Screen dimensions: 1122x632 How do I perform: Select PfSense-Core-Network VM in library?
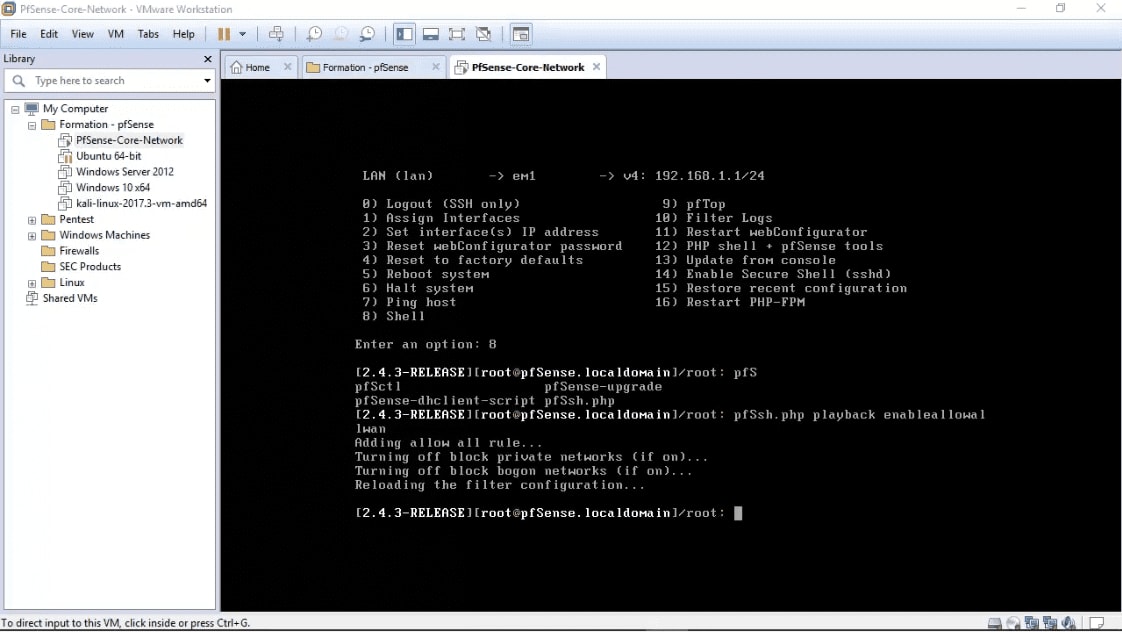pos(129,140)
